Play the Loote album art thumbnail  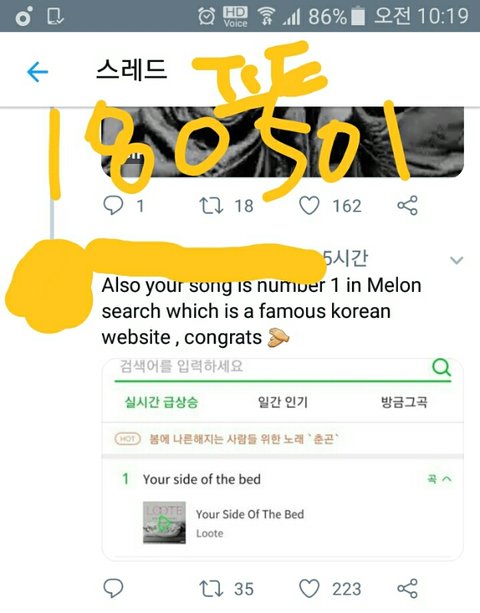(x=164, y=523)
